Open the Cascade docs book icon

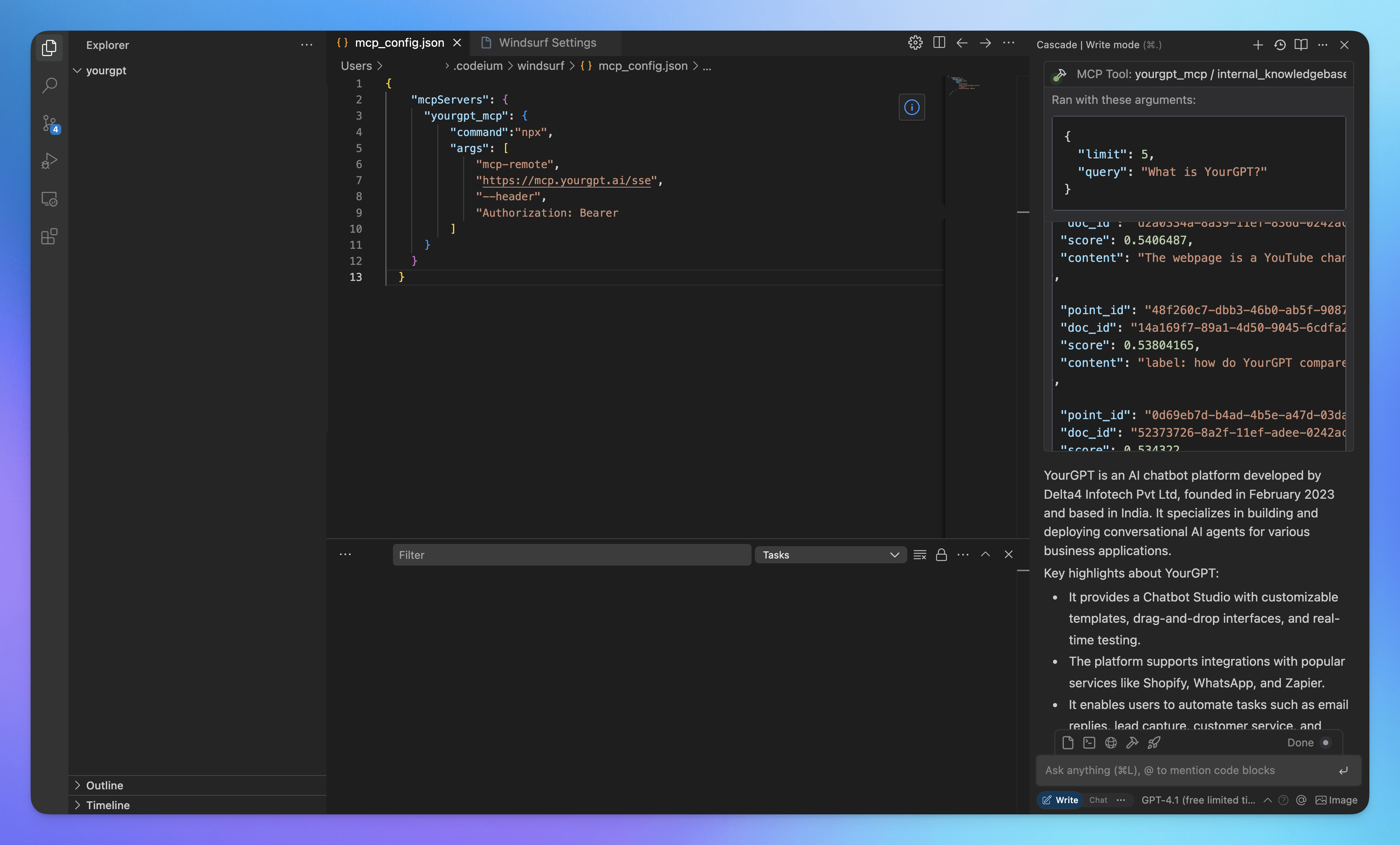tap(1301, 45)
